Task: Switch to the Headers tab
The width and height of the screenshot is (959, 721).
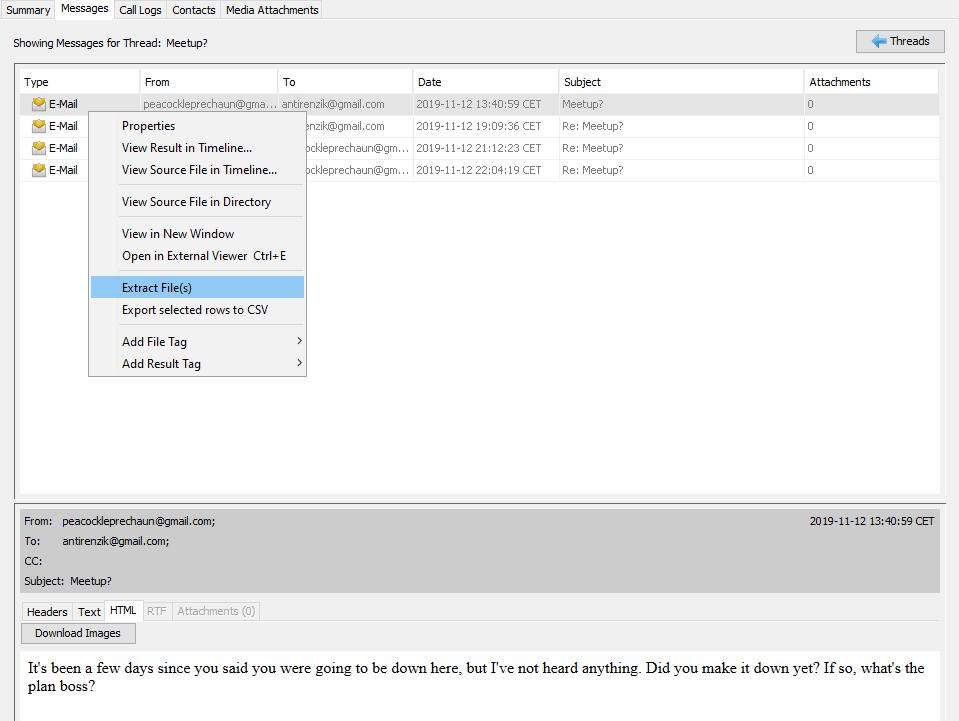Action: pyautogui.click(x=47, y=612)
